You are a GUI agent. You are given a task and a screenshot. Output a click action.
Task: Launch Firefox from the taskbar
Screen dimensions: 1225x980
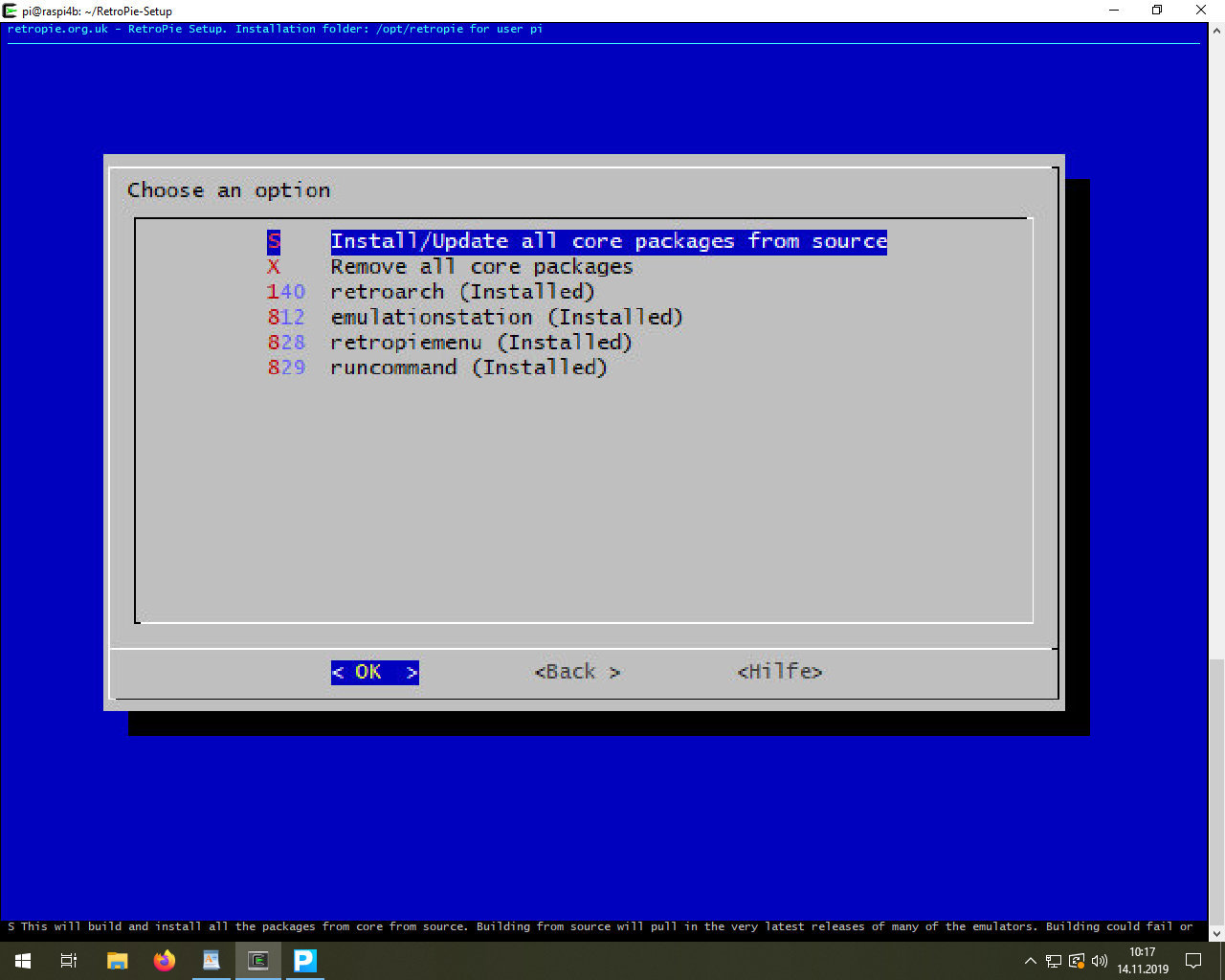click(x=165, y=961)
